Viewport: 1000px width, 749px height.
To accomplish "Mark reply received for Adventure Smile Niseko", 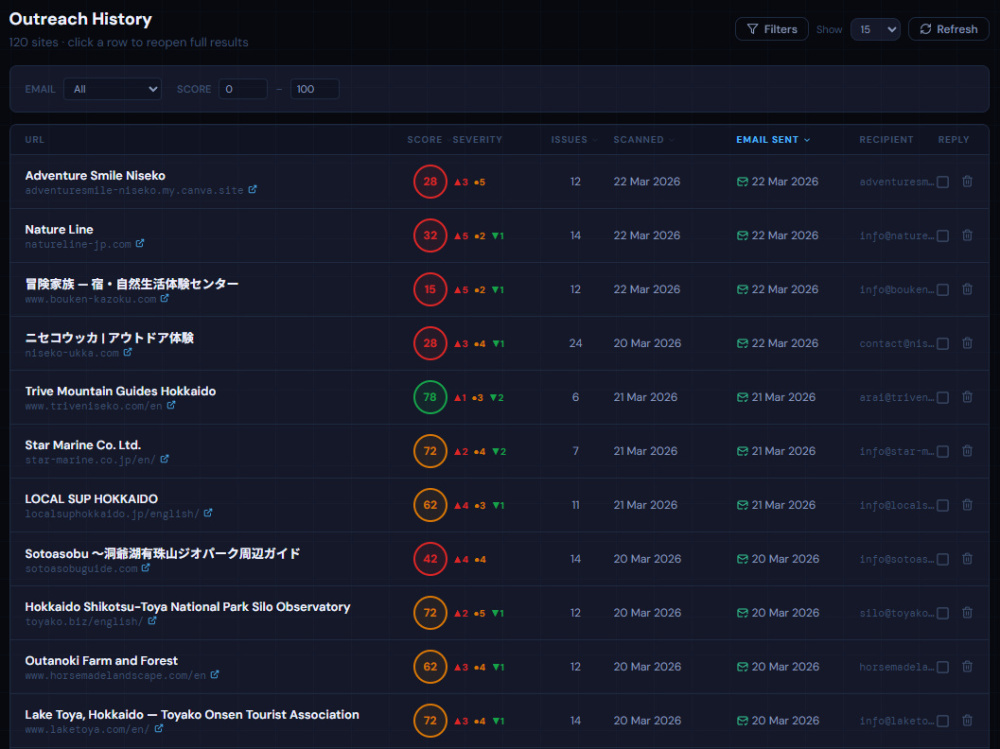I will tap(943, 182).
